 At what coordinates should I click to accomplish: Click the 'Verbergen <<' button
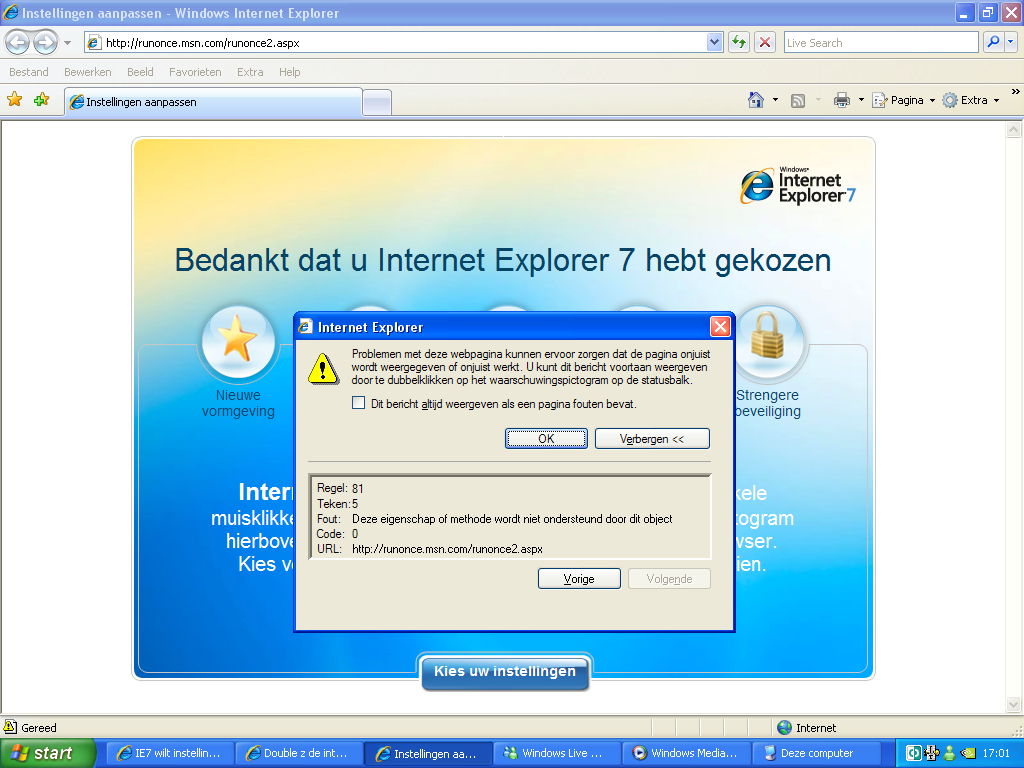(652, 439)
